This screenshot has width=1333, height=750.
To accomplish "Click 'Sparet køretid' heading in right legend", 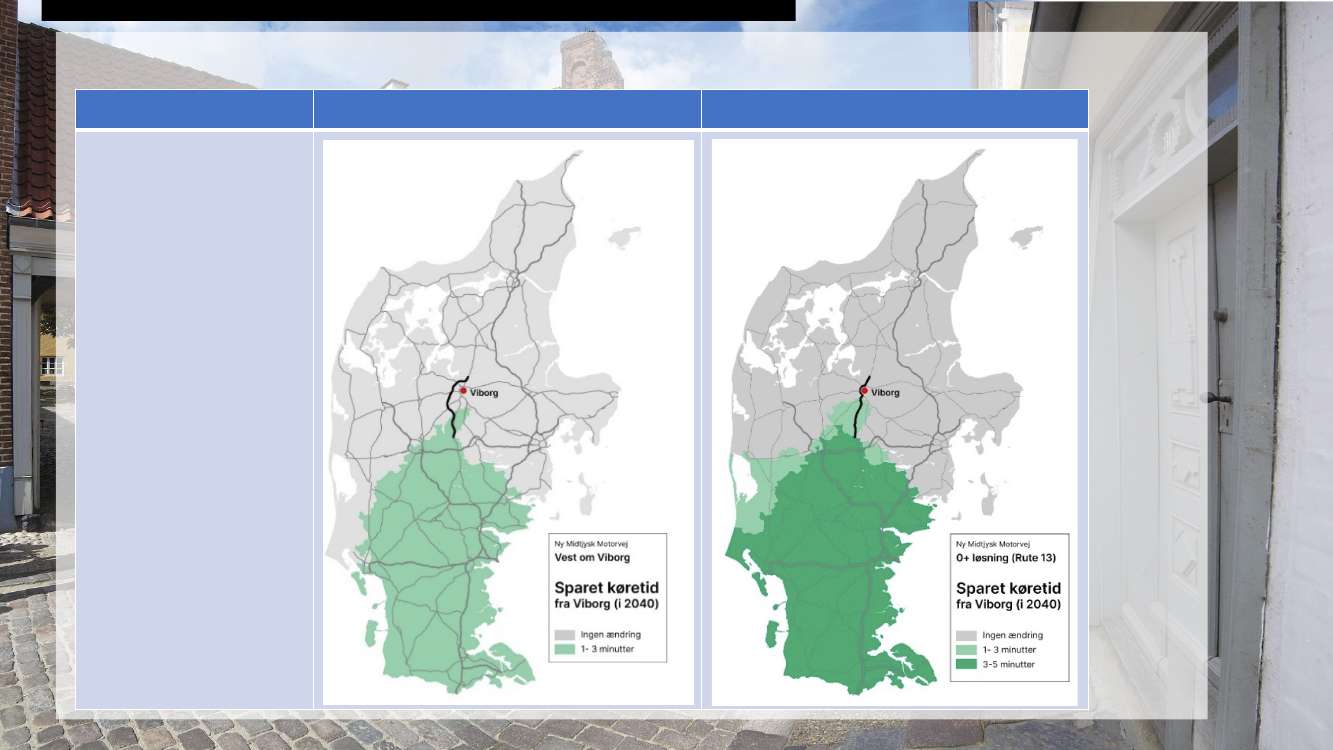I will [x=1008, y=588].
